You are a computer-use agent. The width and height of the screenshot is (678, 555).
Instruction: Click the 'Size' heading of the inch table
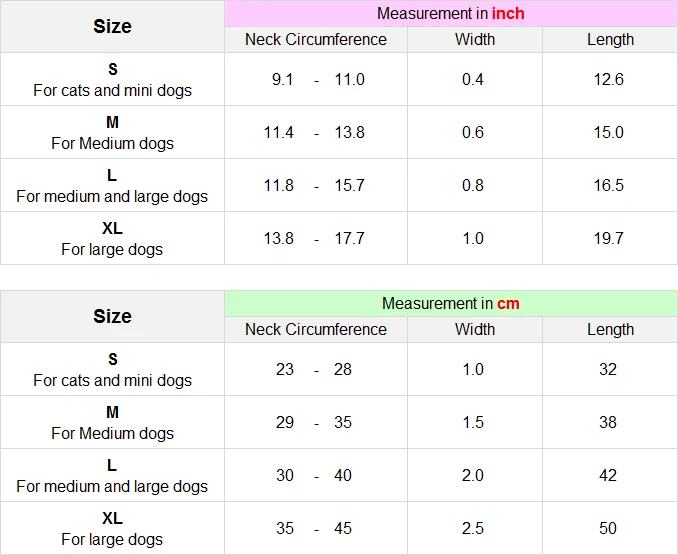point(112,27)
